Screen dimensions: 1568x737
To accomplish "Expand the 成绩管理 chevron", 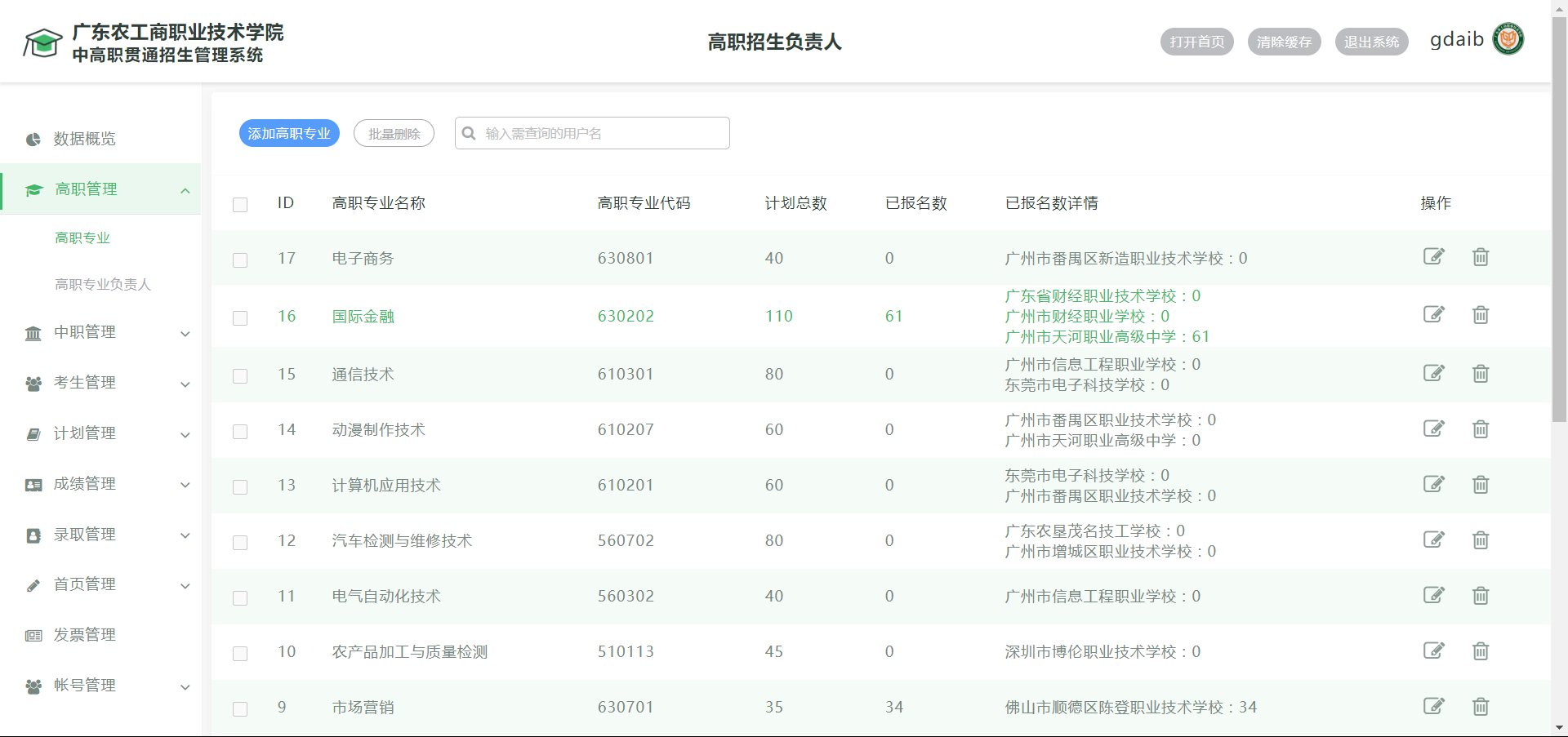I will [185, 485].
